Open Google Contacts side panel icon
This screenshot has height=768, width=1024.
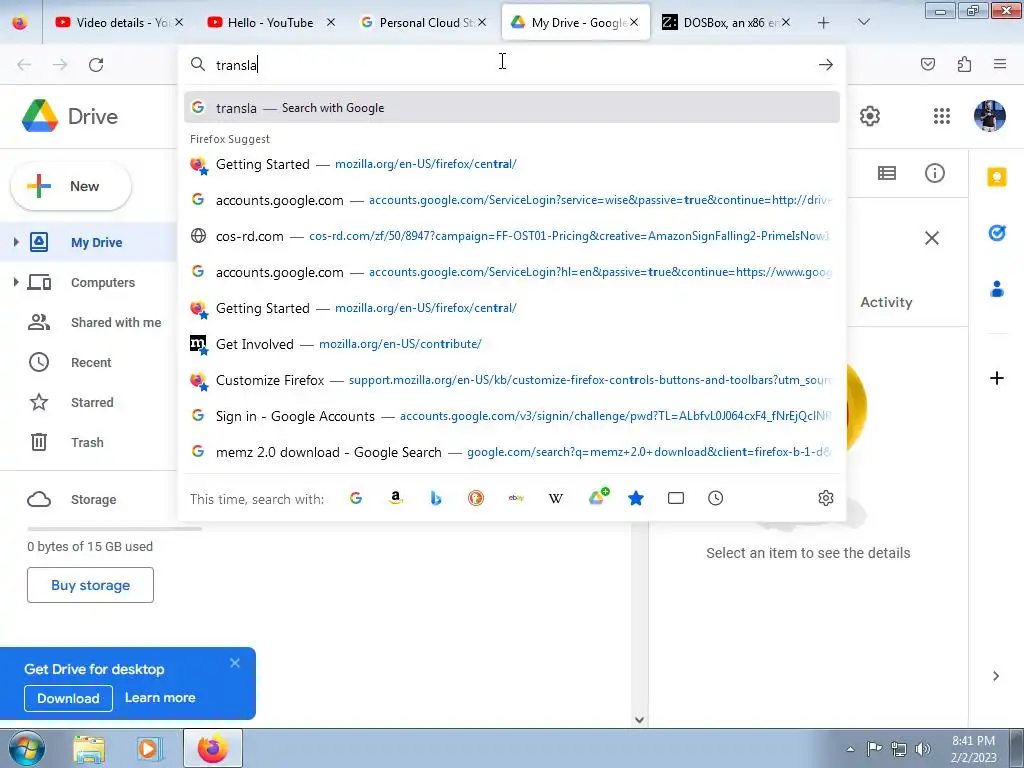click(x=997, y=289)
